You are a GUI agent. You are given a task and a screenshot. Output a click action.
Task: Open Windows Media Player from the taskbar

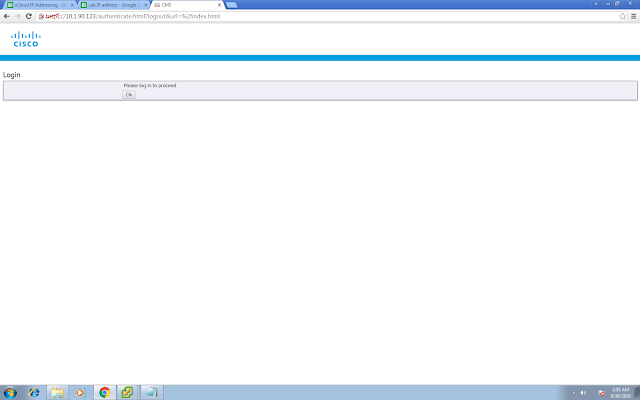[80, 393]
